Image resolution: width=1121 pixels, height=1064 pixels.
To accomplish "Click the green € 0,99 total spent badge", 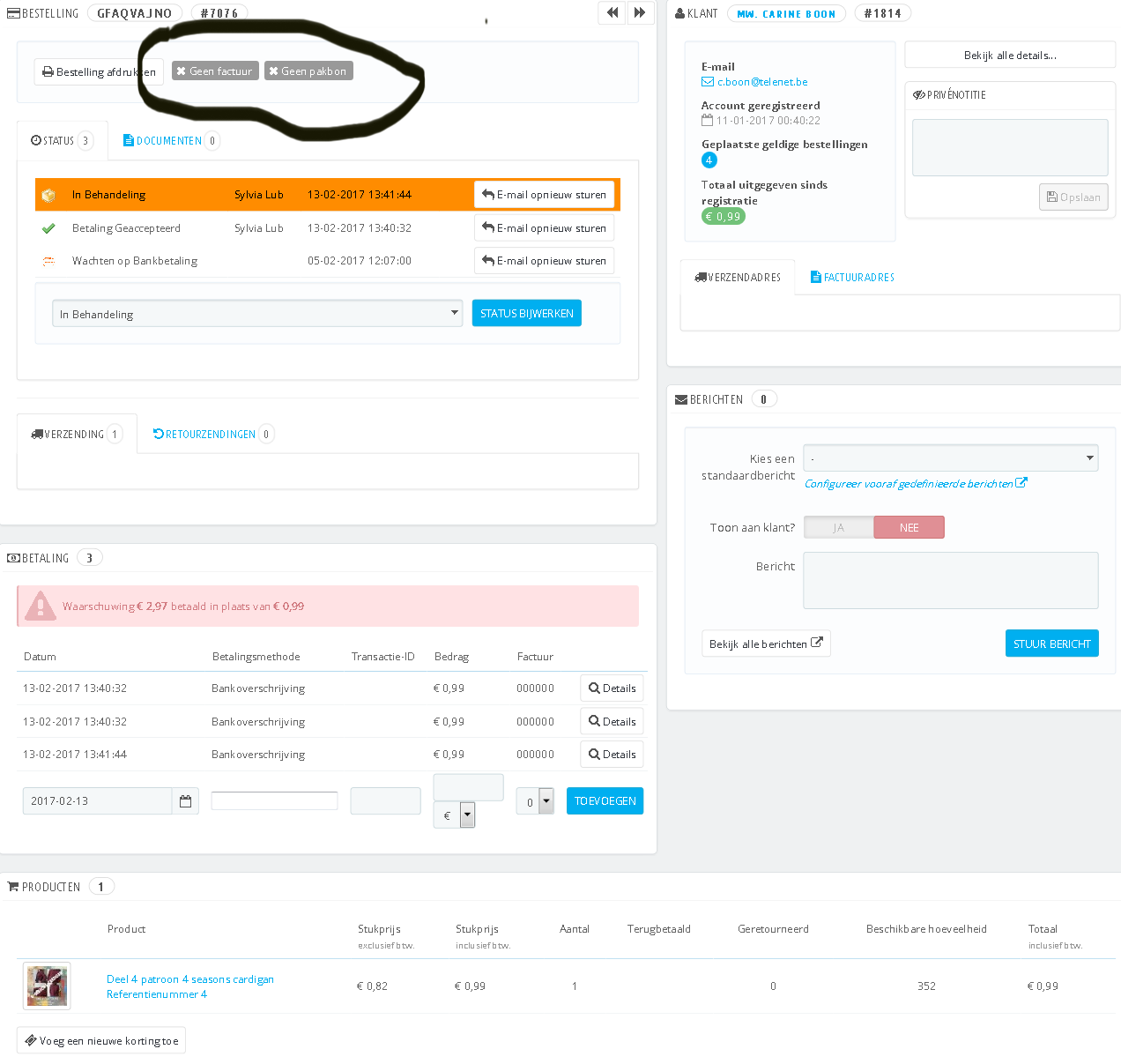I will 724,216.
